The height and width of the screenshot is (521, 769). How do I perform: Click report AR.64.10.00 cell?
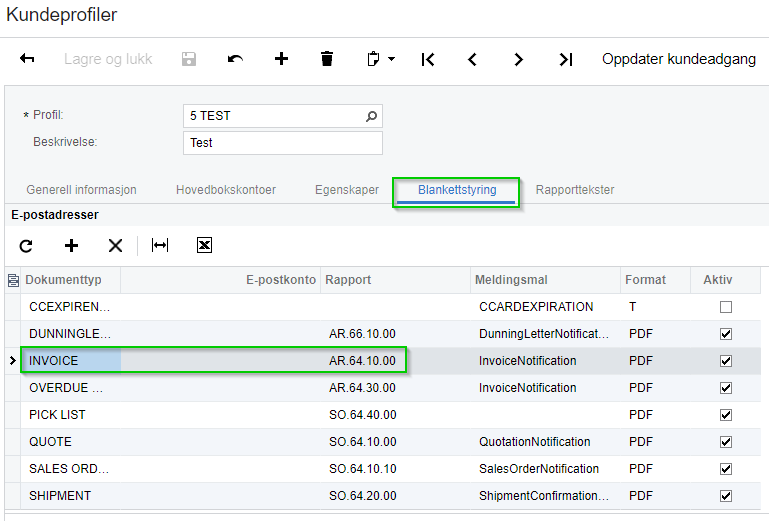tap(395, 361)
